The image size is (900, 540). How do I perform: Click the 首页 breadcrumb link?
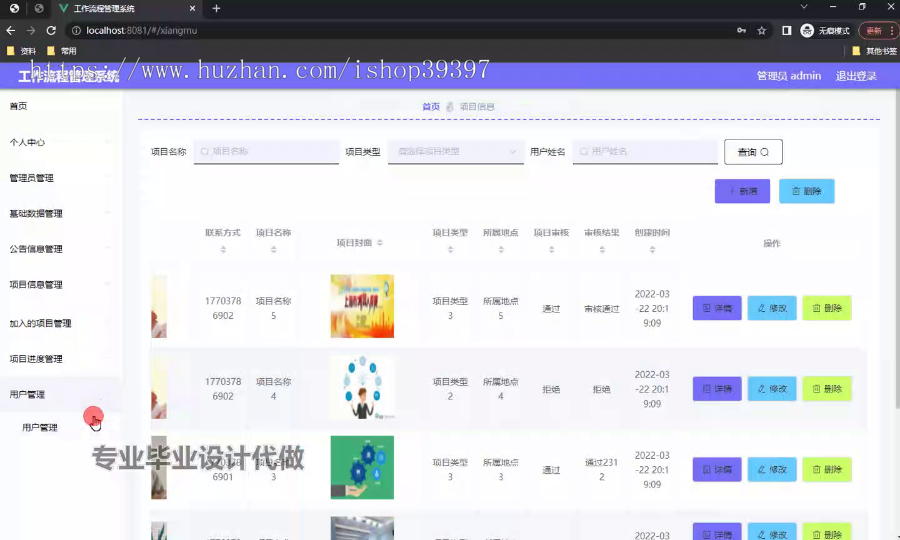tap(430, 107)
